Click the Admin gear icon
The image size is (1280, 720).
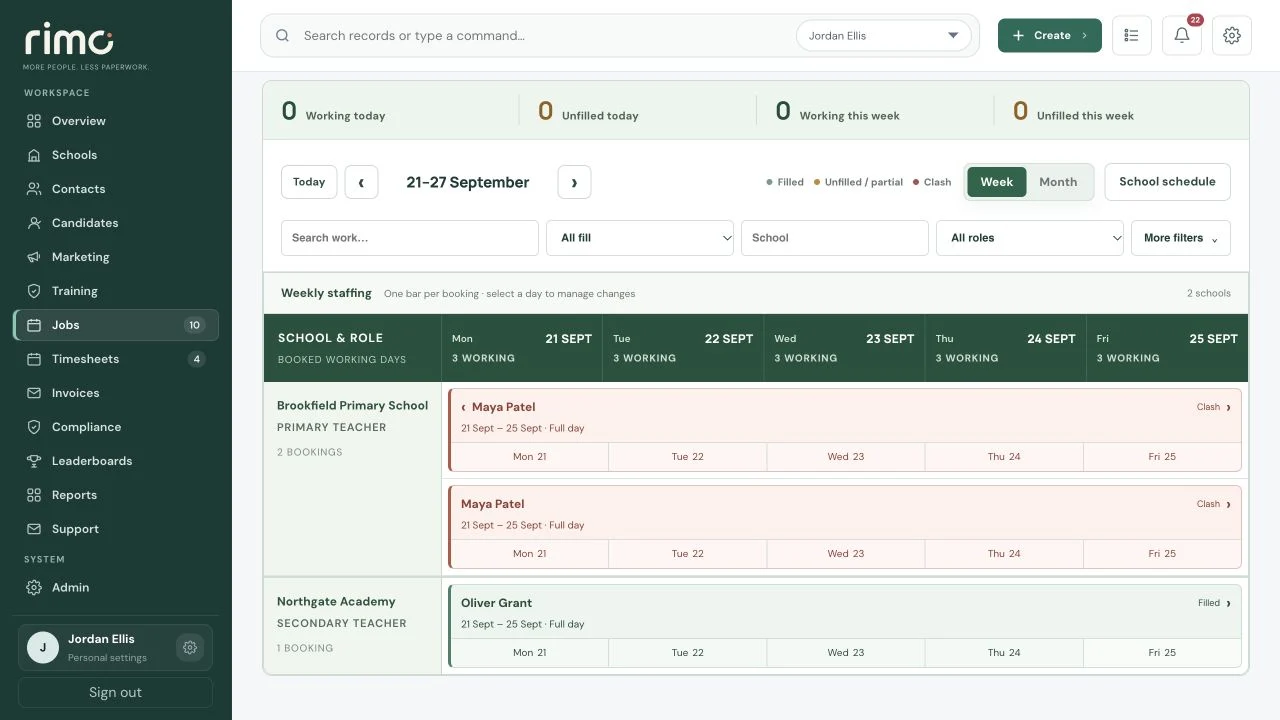coord(34,587)
